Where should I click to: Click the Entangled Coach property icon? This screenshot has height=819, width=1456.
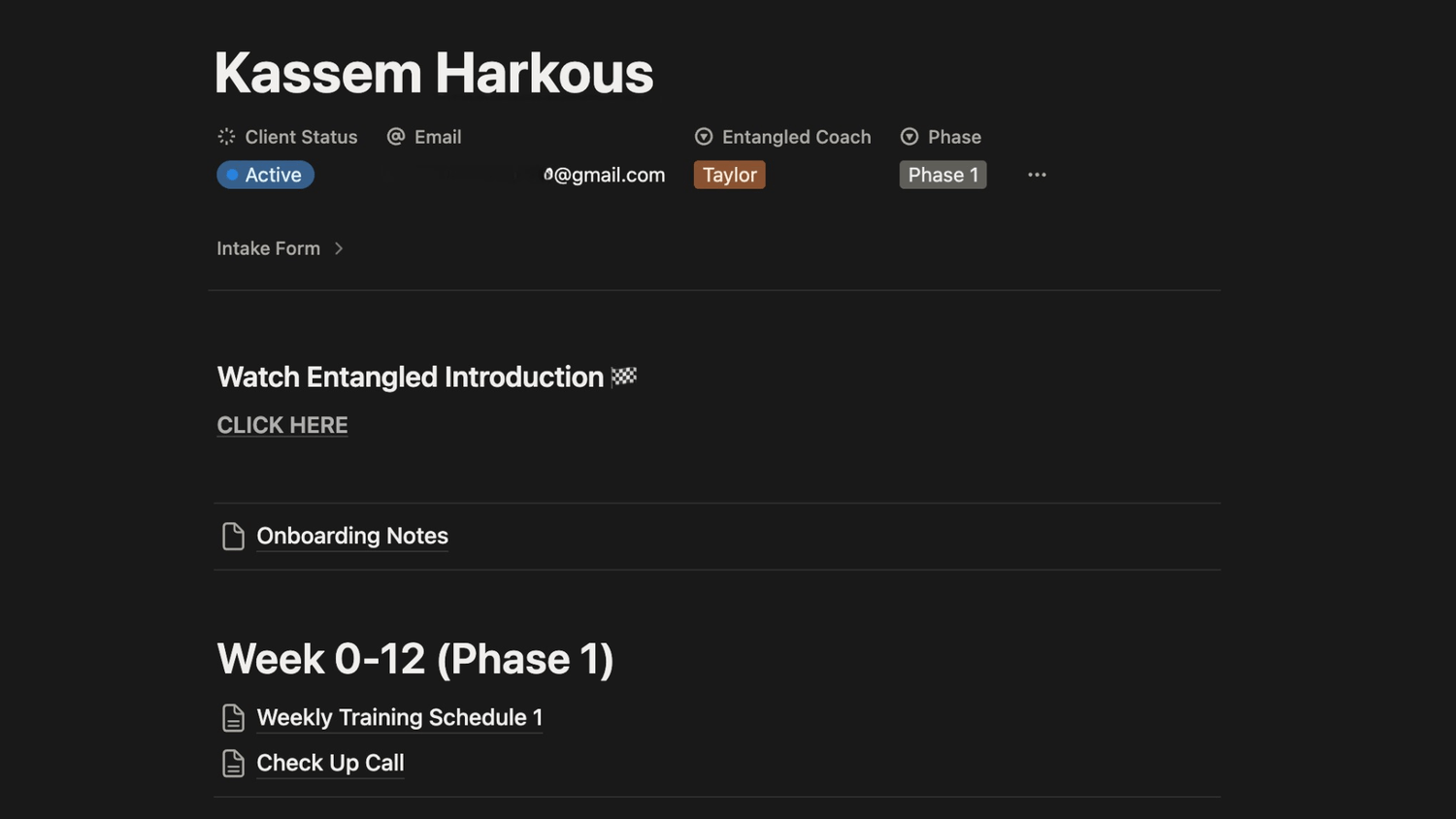click(x=702, y=137)
